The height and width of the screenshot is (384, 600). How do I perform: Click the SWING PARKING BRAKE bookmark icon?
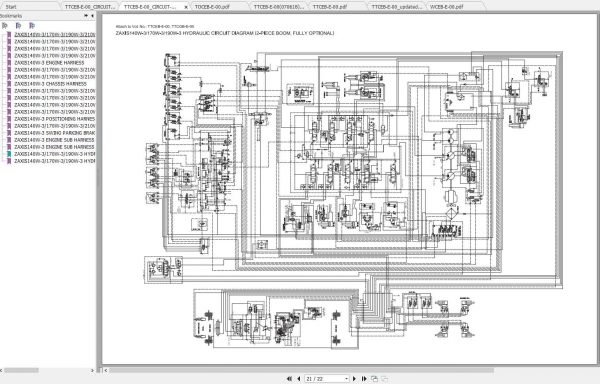point(9,133)
